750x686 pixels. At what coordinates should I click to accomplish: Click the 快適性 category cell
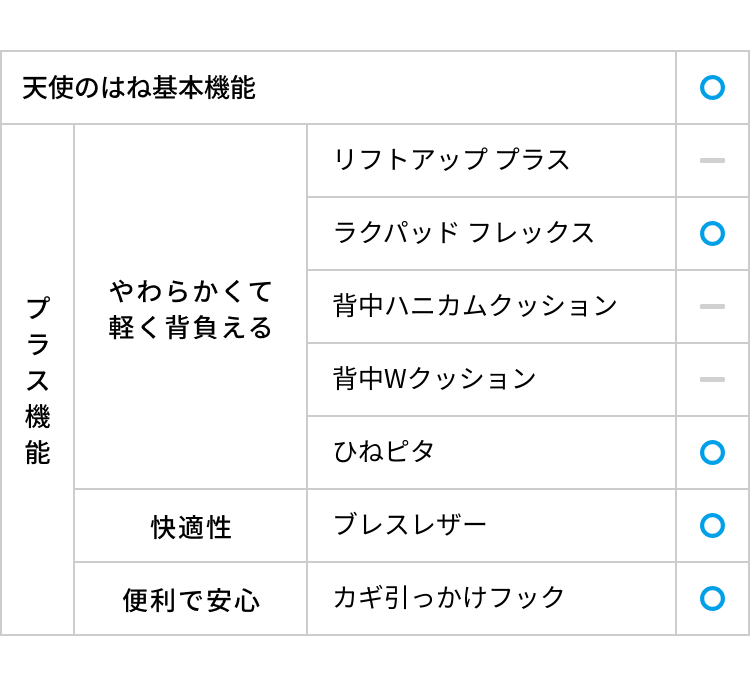[191, 527]
